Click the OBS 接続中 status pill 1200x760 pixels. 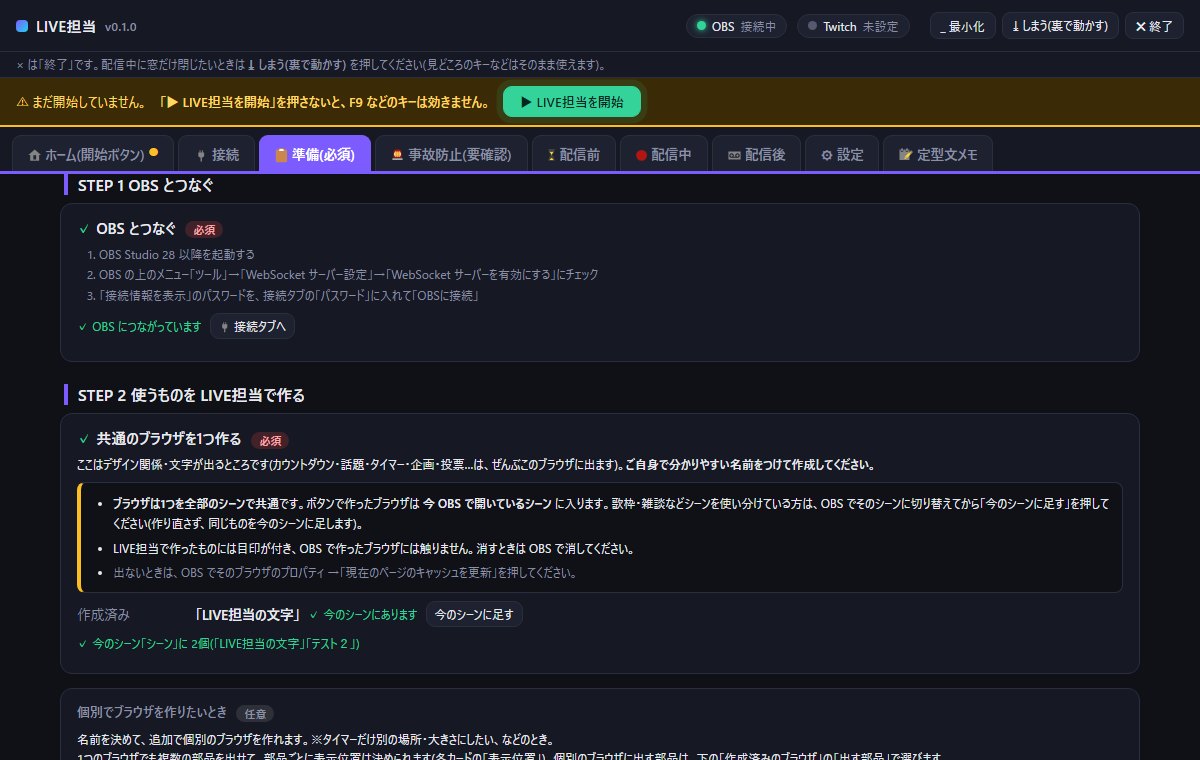(736, 26)
